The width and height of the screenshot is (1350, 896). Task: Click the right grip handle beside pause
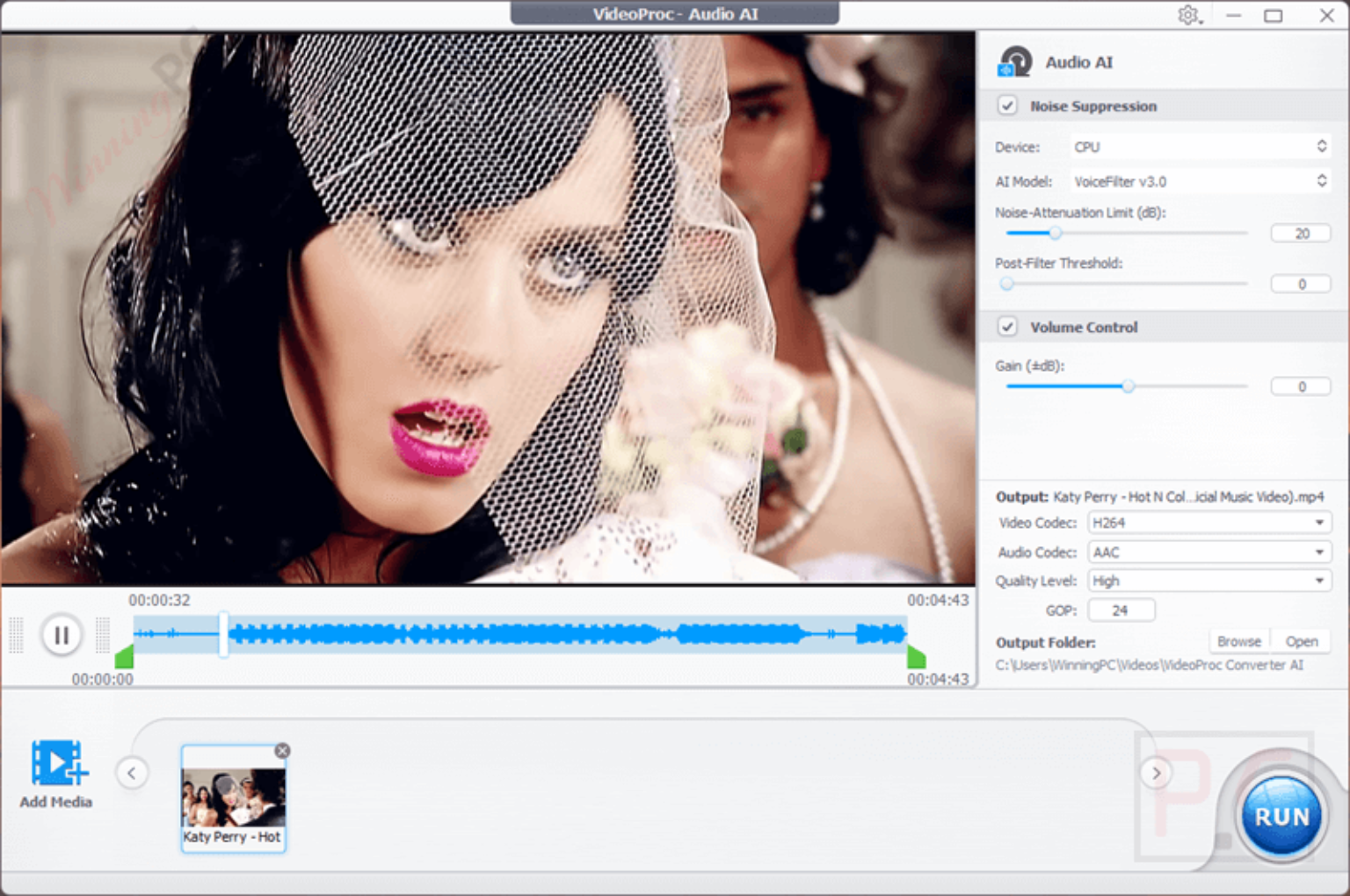click(103, 634)
